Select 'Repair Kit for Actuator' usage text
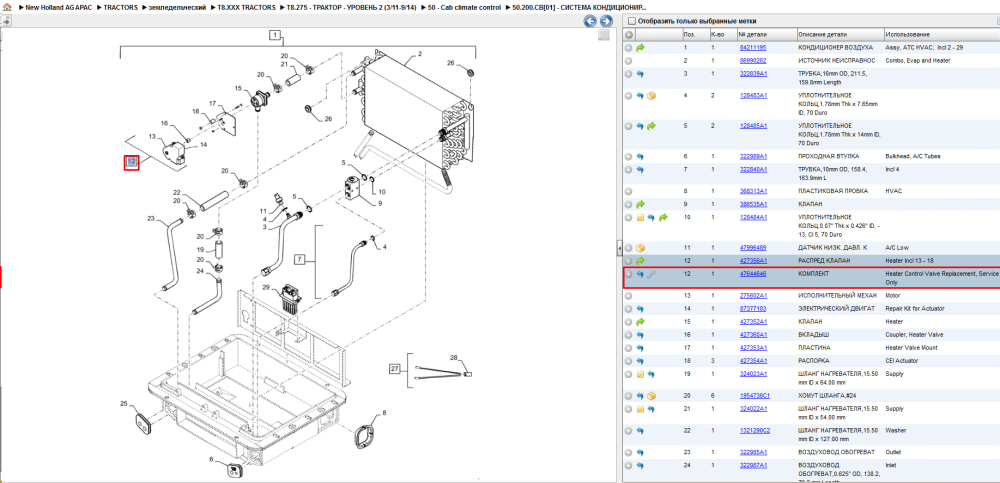This screenshot has height=483, width=1000. click(x=915, y=309)
